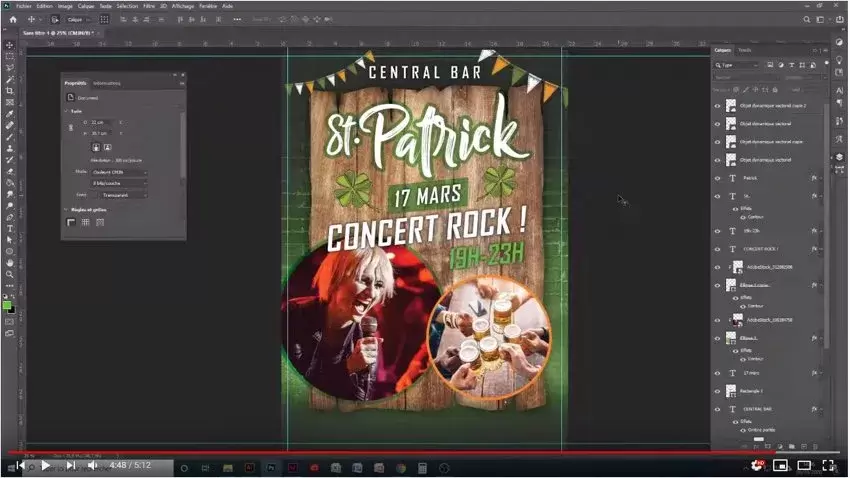Open the layer filter Type dropdown
This screenshot has height=478, width=850.
click(x=736, y=65)
